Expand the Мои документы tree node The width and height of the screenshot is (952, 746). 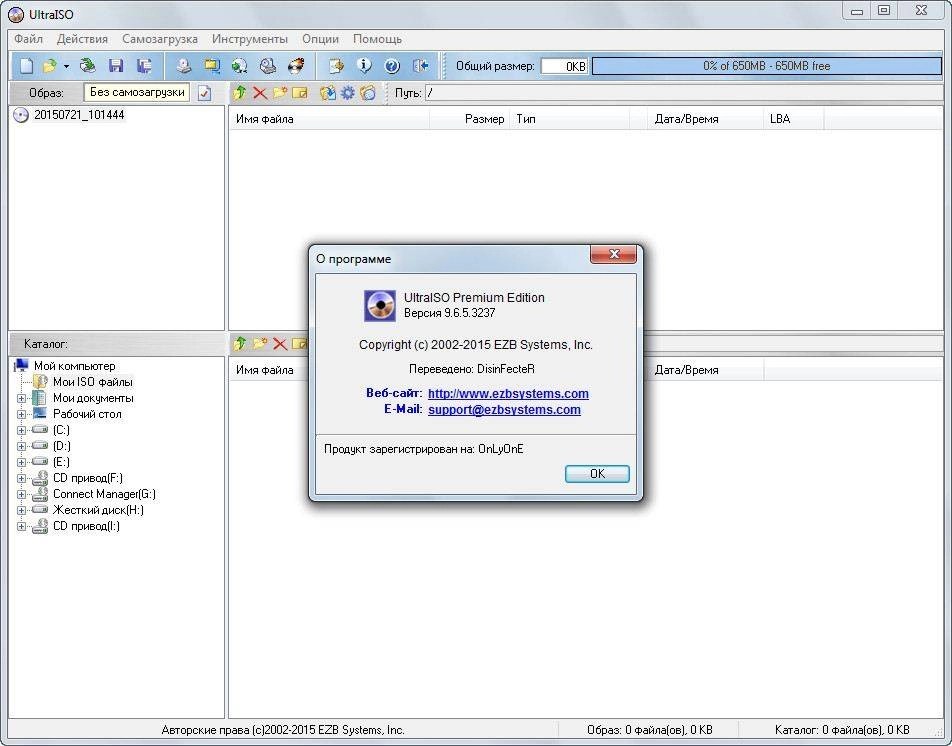(21, 398)
